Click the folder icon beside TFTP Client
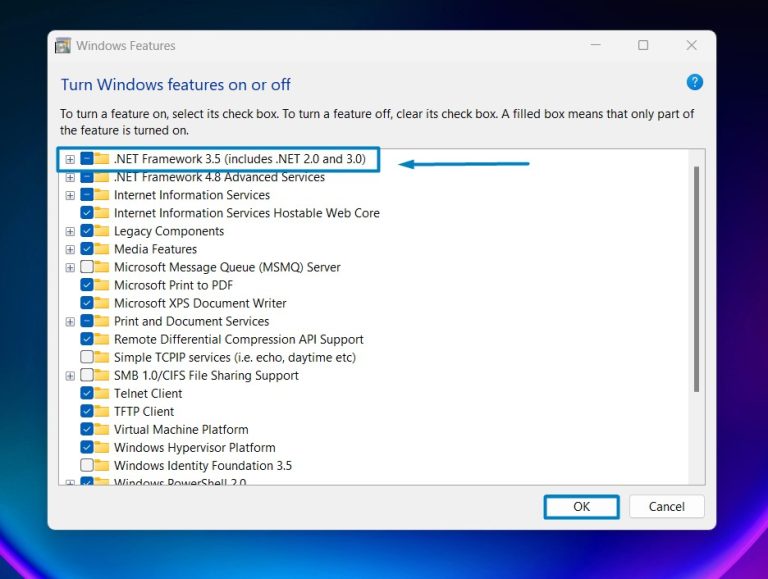Screen dimensions: 768x579 pyautogui.click(x=102, y=411)
